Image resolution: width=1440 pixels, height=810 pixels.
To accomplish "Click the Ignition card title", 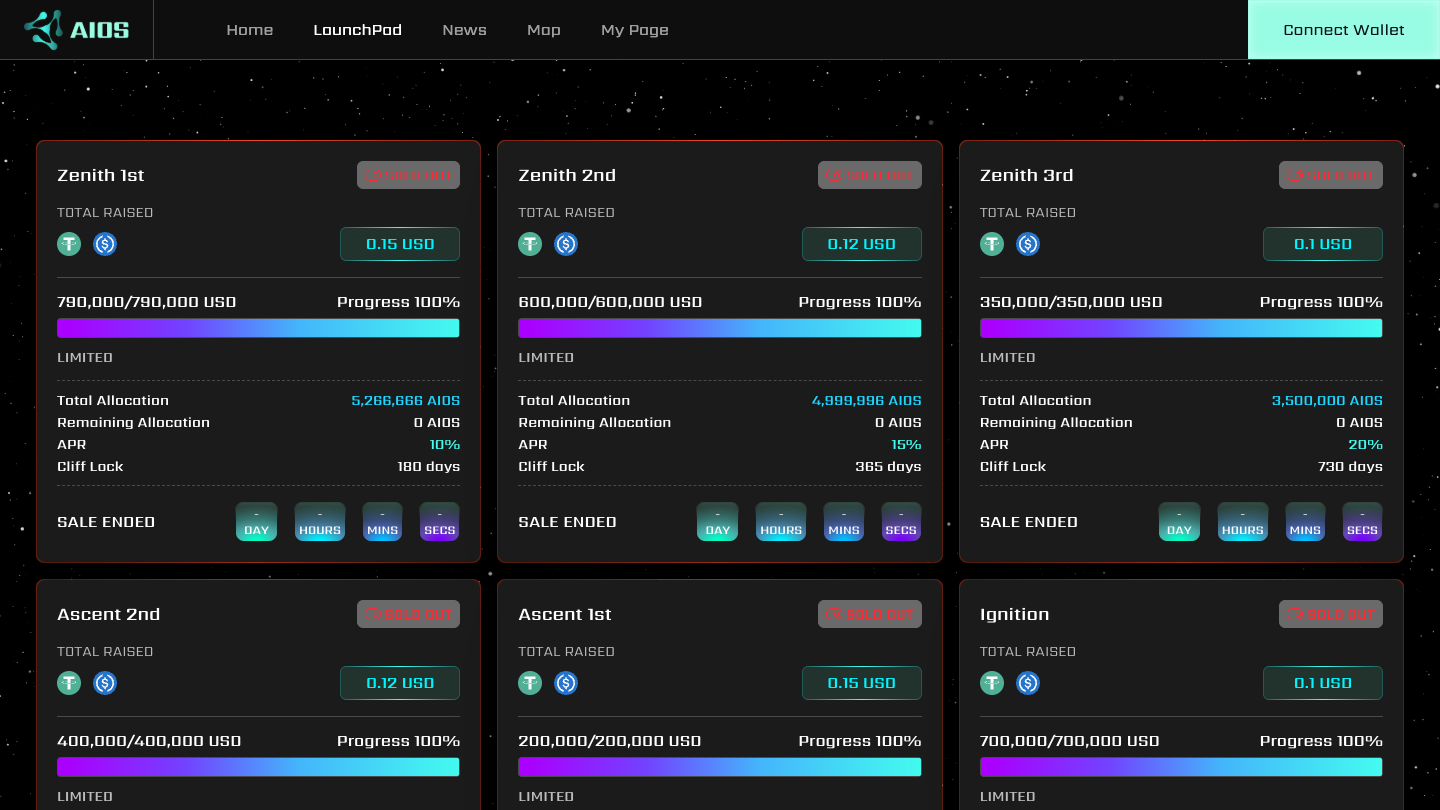I will [1015, 614].
